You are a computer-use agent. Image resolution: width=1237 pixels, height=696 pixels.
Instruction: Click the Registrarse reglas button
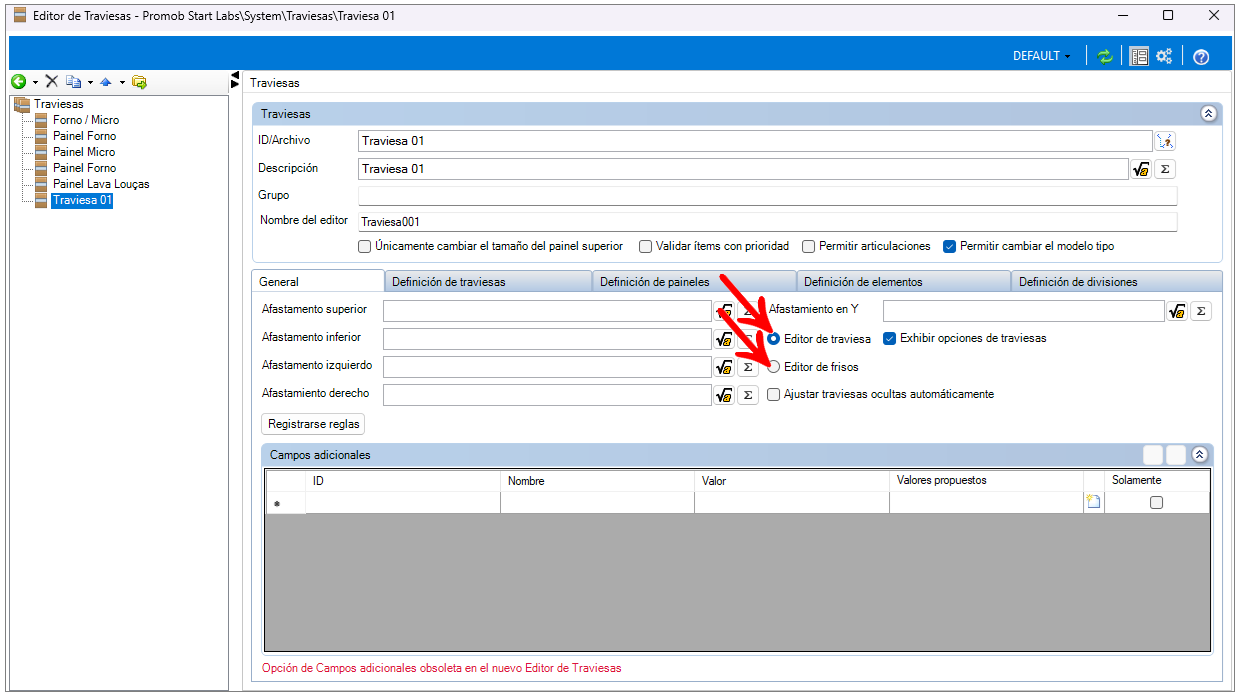(x=313, y=424)
